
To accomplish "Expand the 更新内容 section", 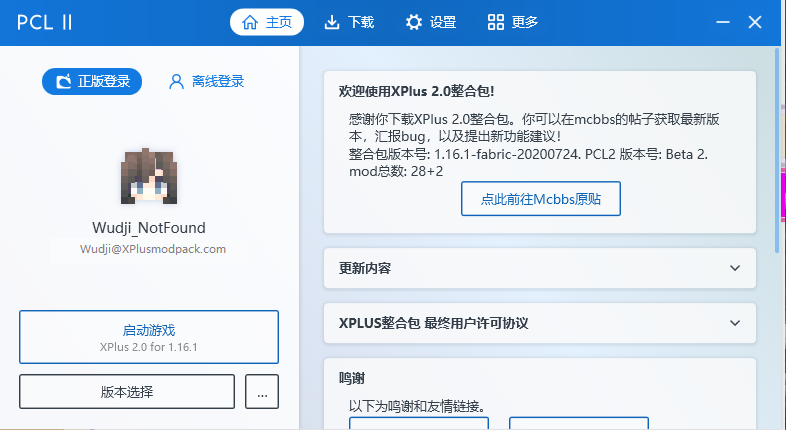I will tap(540, 268).
